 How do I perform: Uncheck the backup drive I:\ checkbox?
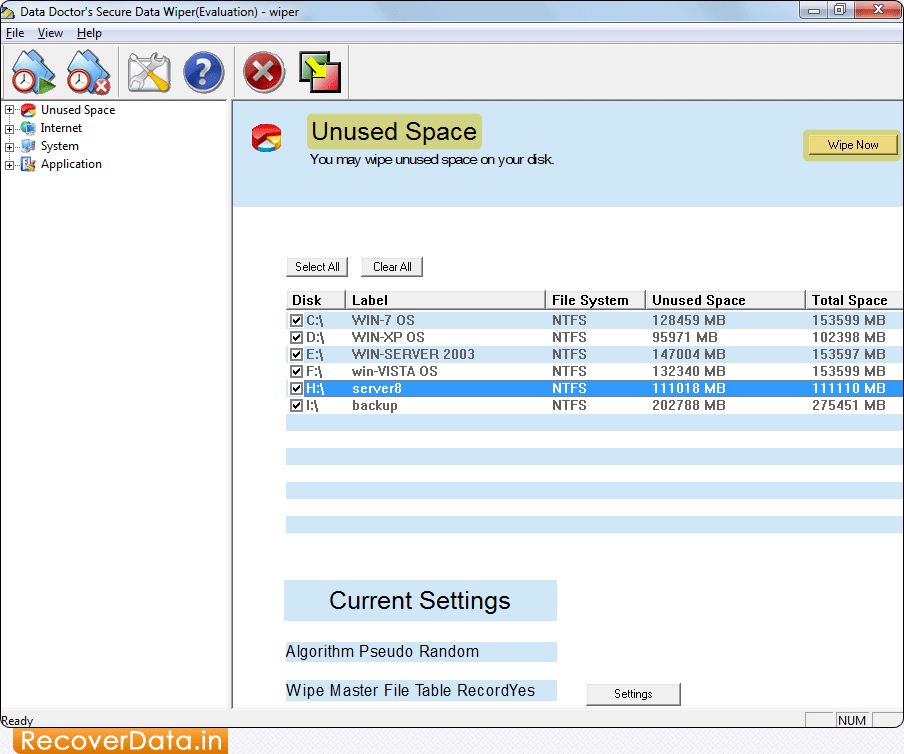pyautogui.click(x=296, y=405)
